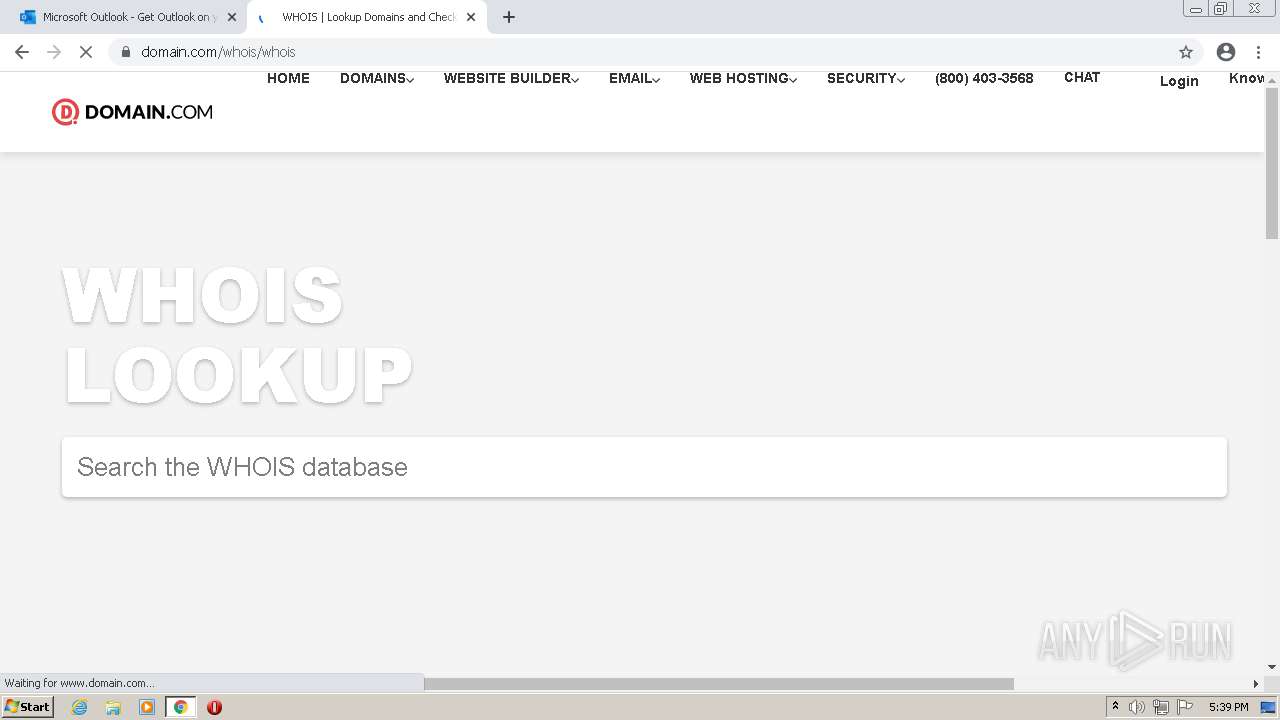Click the horizontal page scrollbar thumb
This screenshot has height=720, width=1280.
719,684
